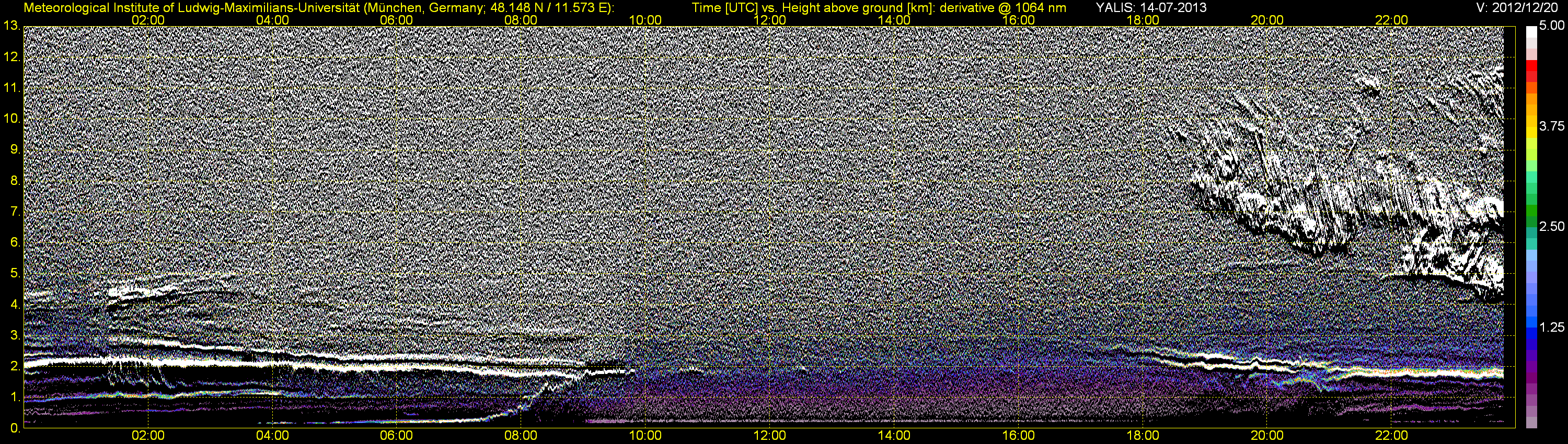Click the 02:00 label on the lower time axis
Viewport: 1568px width, 444px height.
click(x=148, y=436)
